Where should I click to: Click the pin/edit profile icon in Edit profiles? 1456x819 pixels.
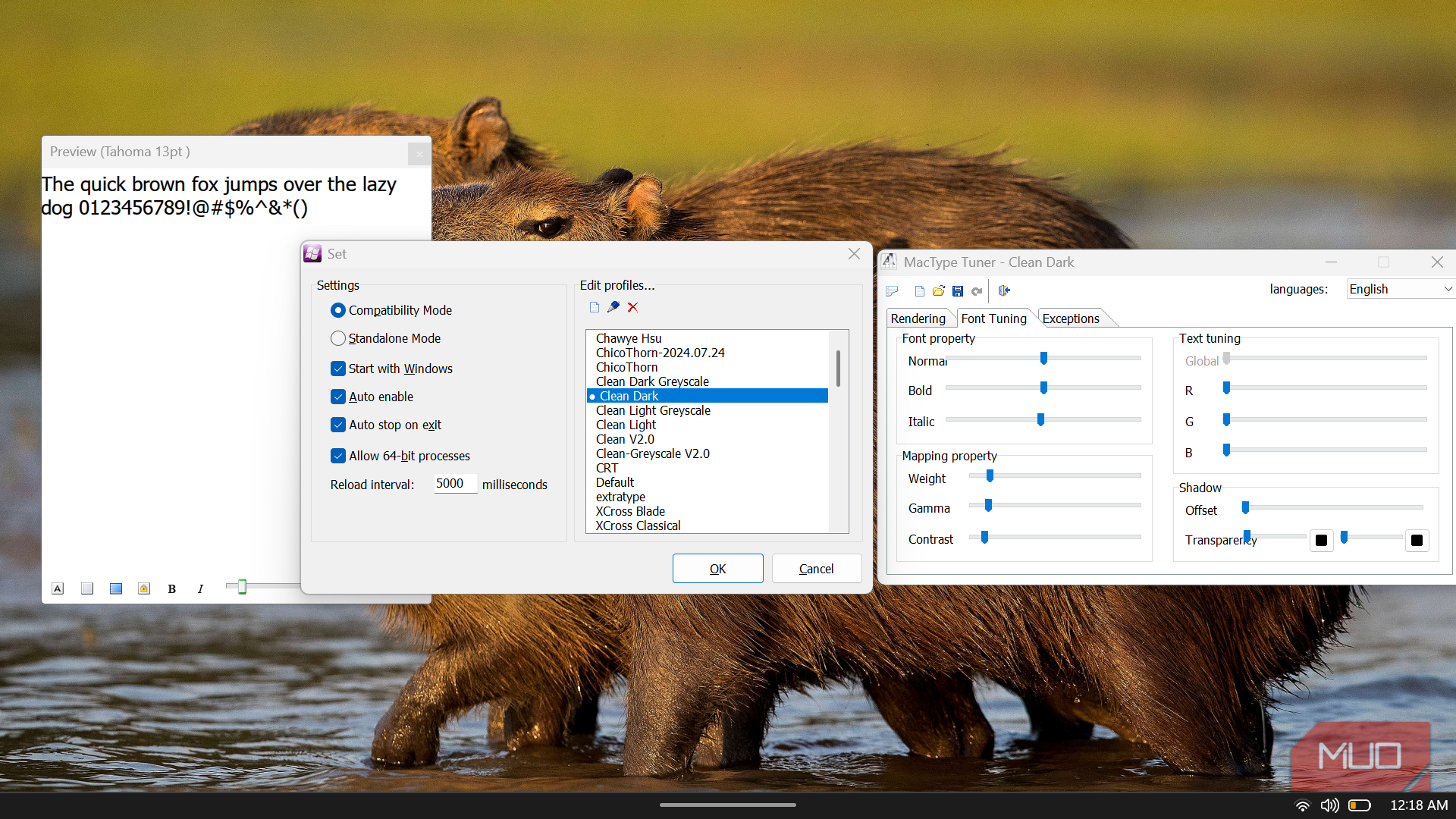pyautogui.click(x=613, y=307)
